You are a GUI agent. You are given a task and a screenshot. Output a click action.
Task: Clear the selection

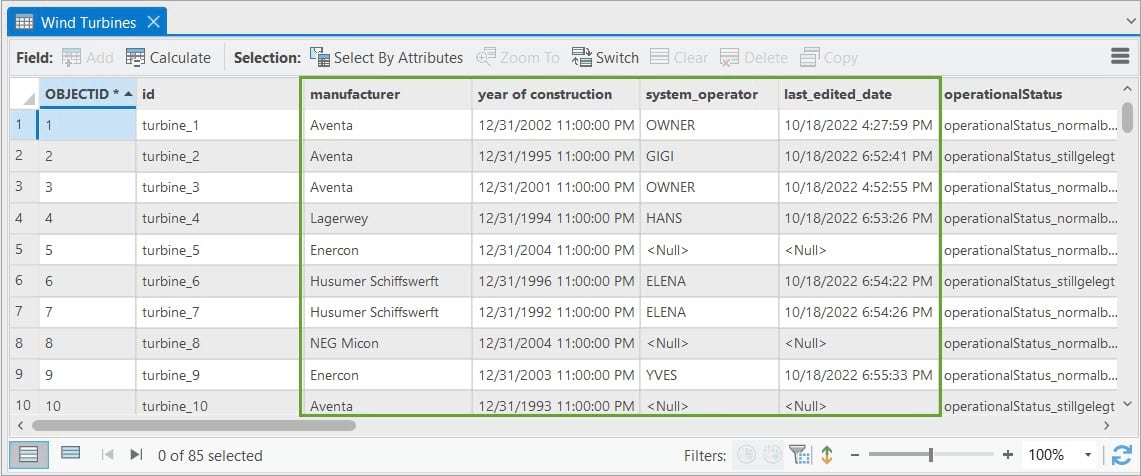[678, 57]
